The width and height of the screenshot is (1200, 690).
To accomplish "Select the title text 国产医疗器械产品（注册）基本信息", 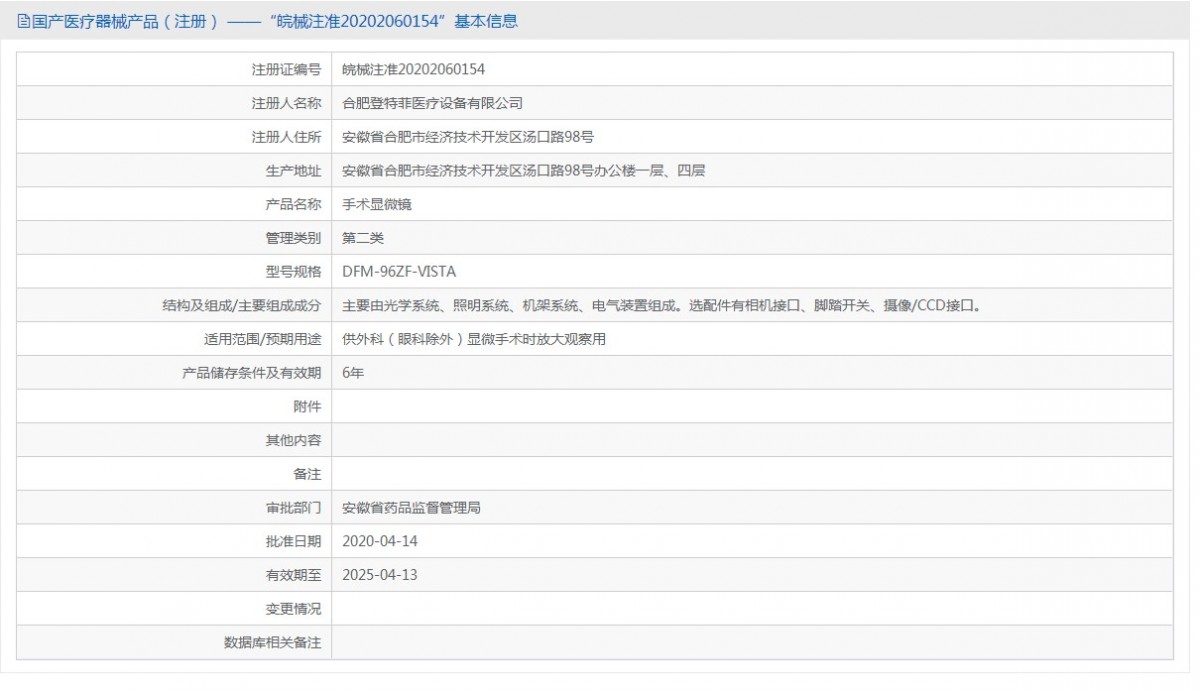I will point(274,21).
